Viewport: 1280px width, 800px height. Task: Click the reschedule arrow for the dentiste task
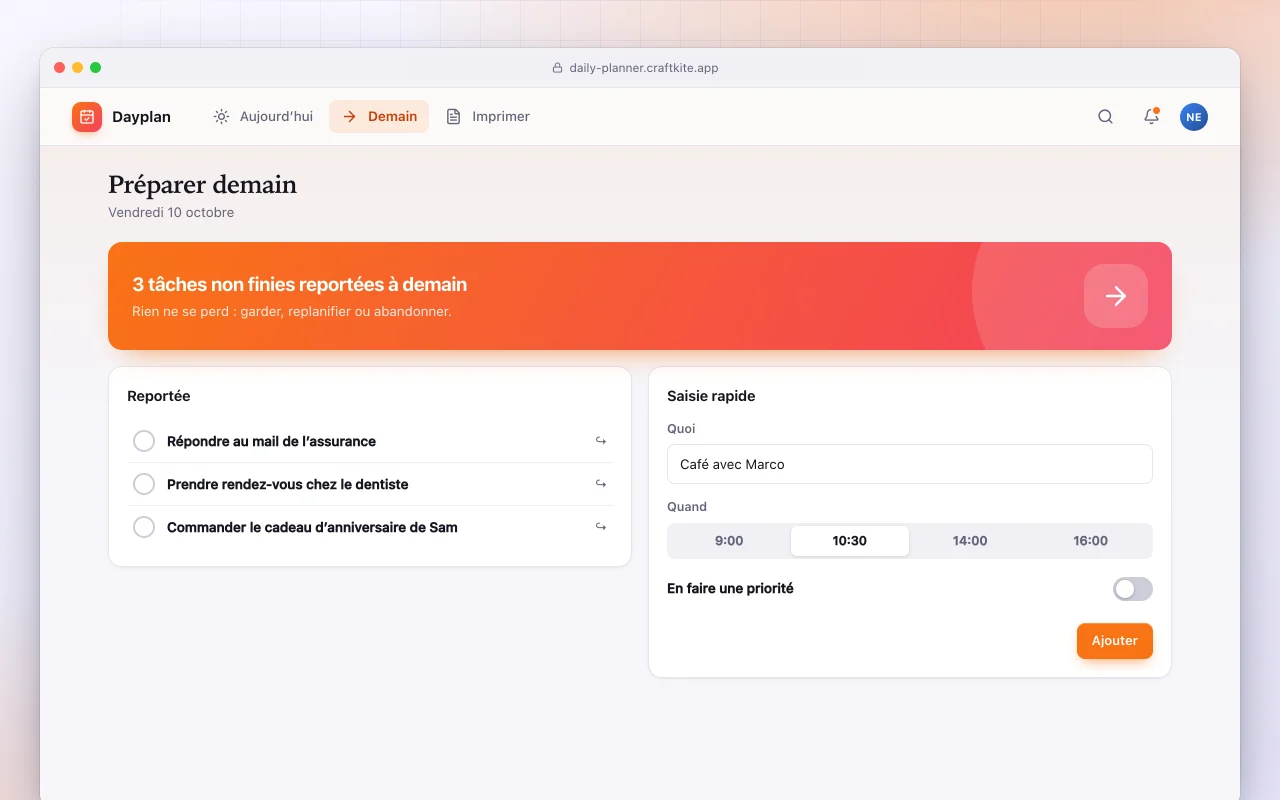coord(601,484)
